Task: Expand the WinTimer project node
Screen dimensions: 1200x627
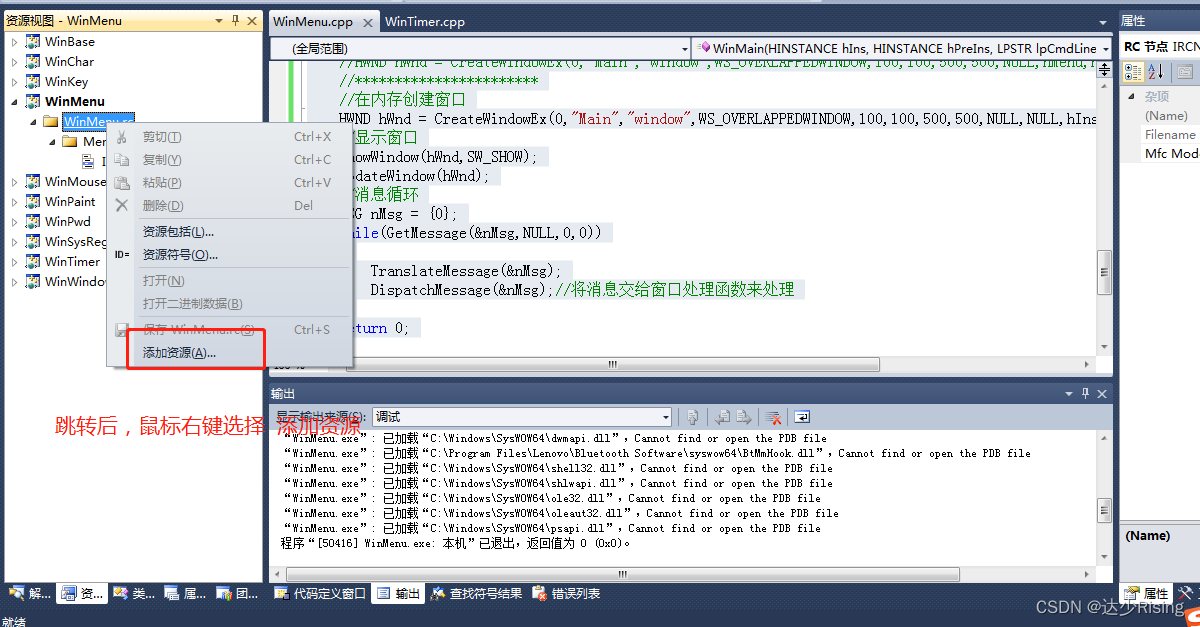Action: pos(14,262)
